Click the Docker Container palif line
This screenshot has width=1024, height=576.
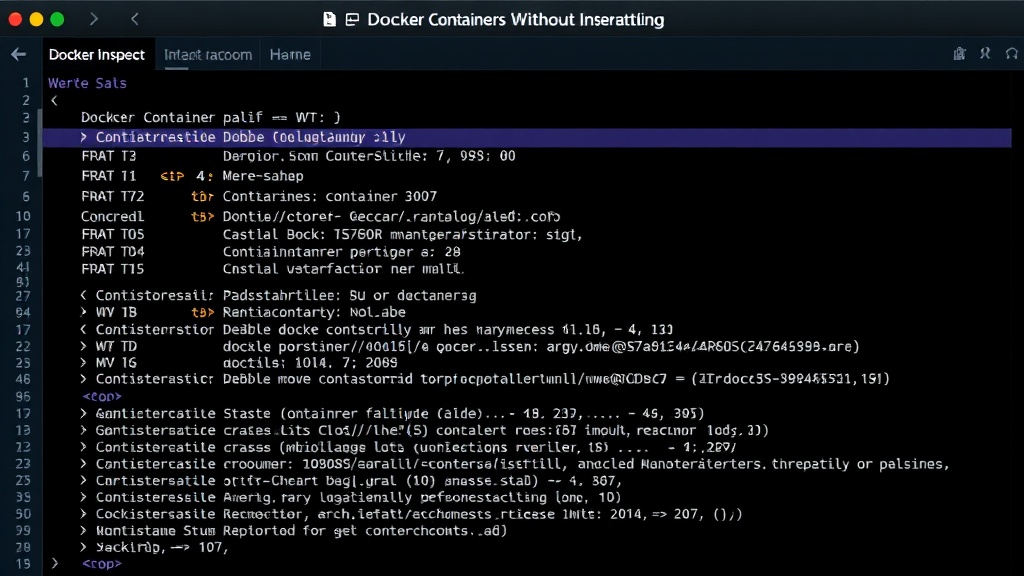tap(210, 118)
